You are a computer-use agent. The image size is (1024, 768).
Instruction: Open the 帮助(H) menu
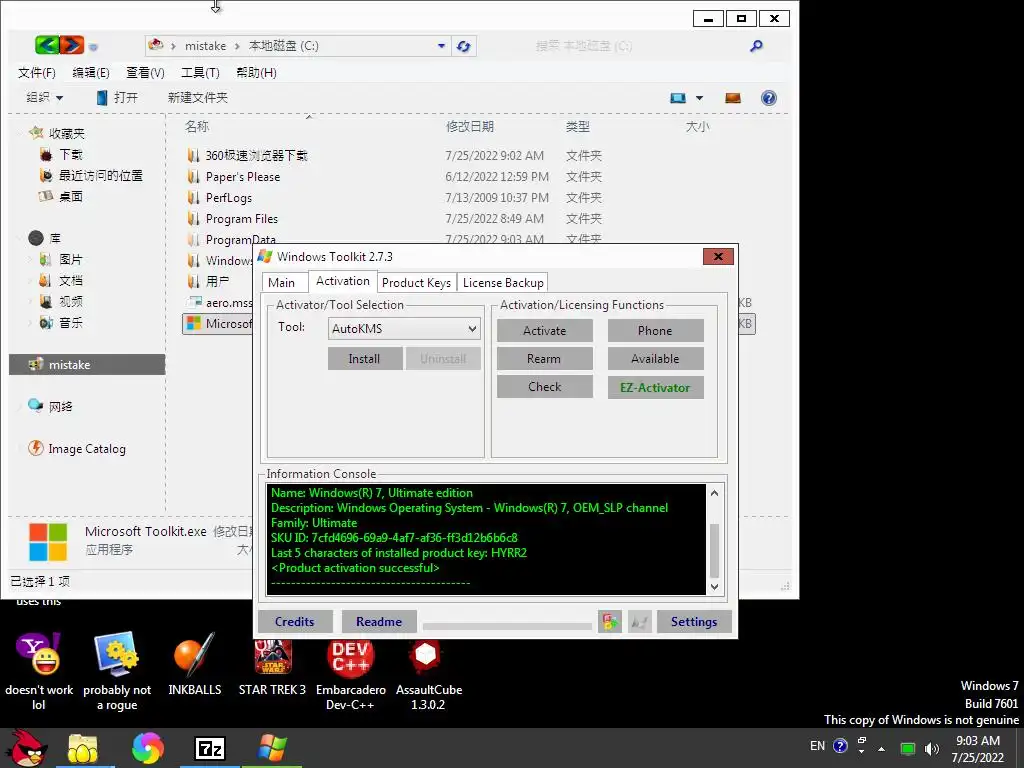[x=256, y=72]
